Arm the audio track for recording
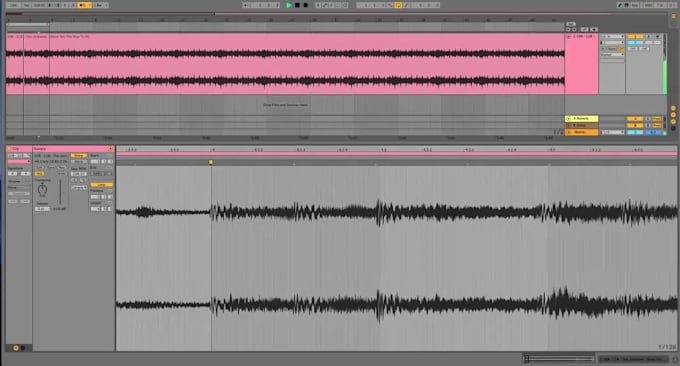 657,36
